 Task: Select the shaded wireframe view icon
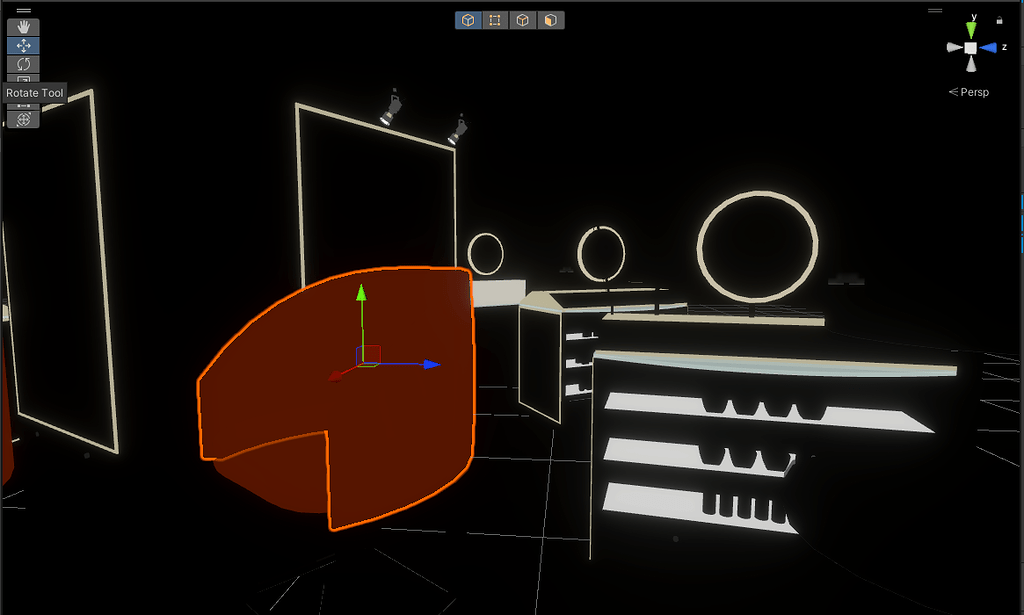pyautogui.click(x=522, y=19)
